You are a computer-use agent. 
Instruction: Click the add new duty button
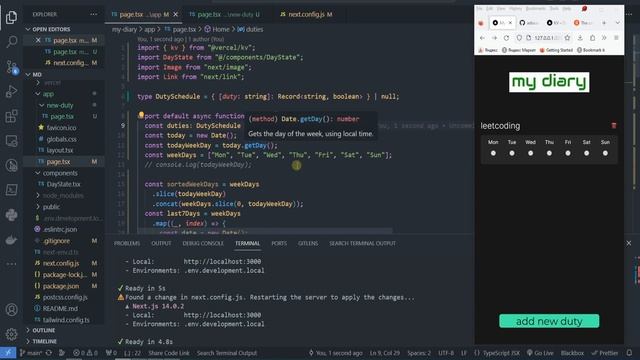pos(549,321)
